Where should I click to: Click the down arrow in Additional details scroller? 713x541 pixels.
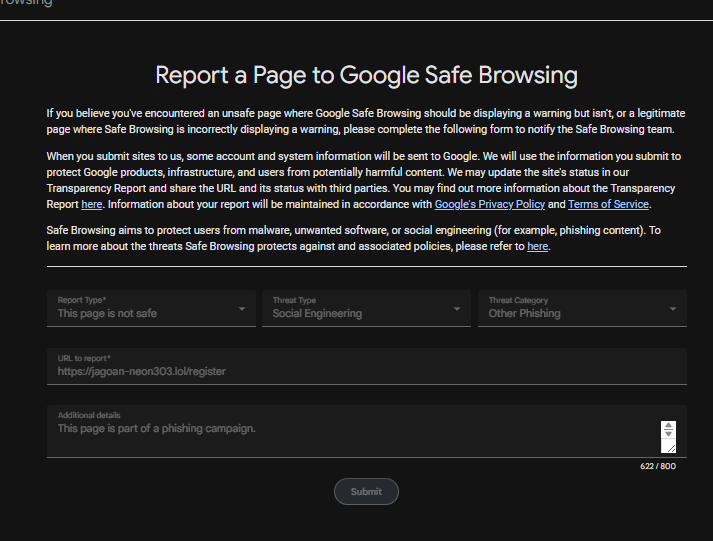pyautogui.click(x=668, y=434)
